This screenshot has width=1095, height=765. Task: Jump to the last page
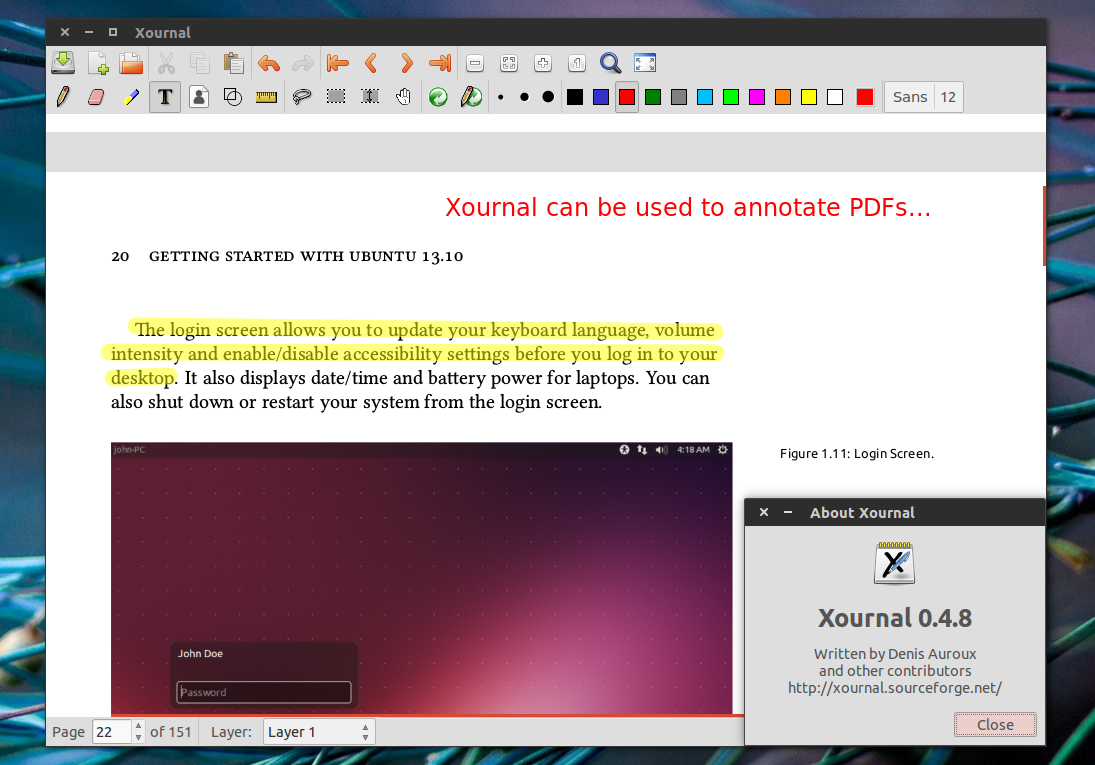(438, 62)
